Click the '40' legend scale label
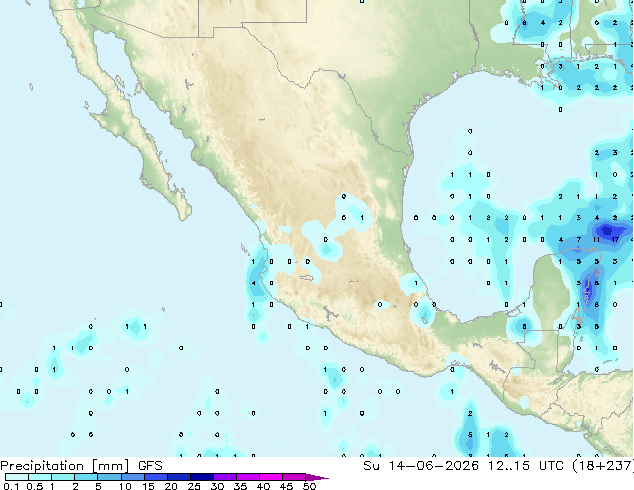This screenshot has height=490, width=634. pyautogui.click(x=263, y=486)
